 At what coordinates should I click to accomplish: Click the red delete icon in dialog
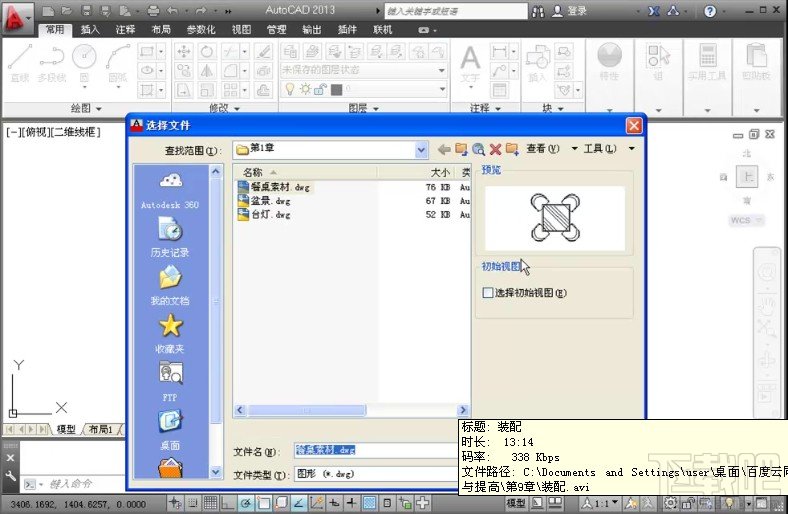[496, 149]
